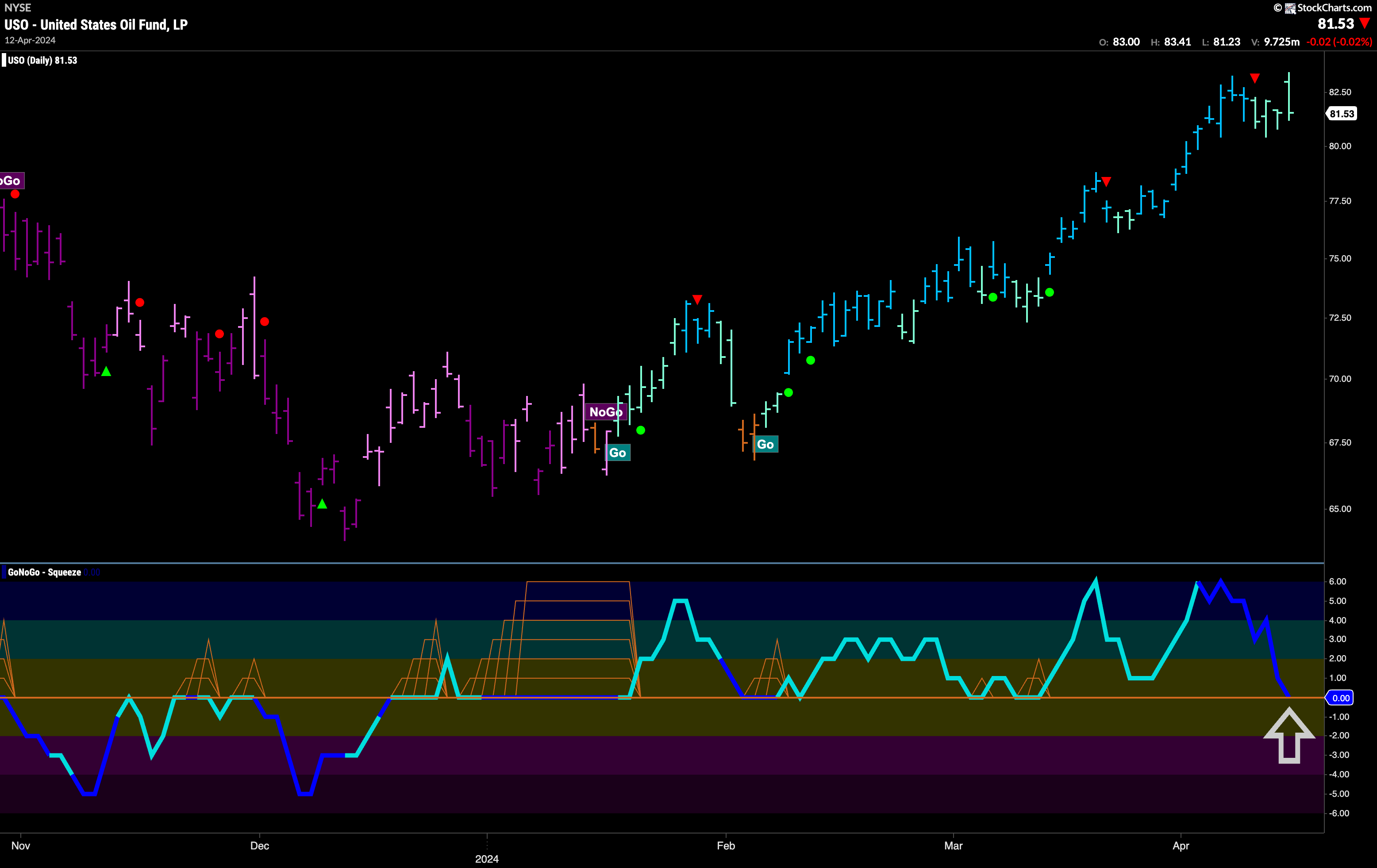Click the 81.53 current price tag on axis

pos(1341,114)
